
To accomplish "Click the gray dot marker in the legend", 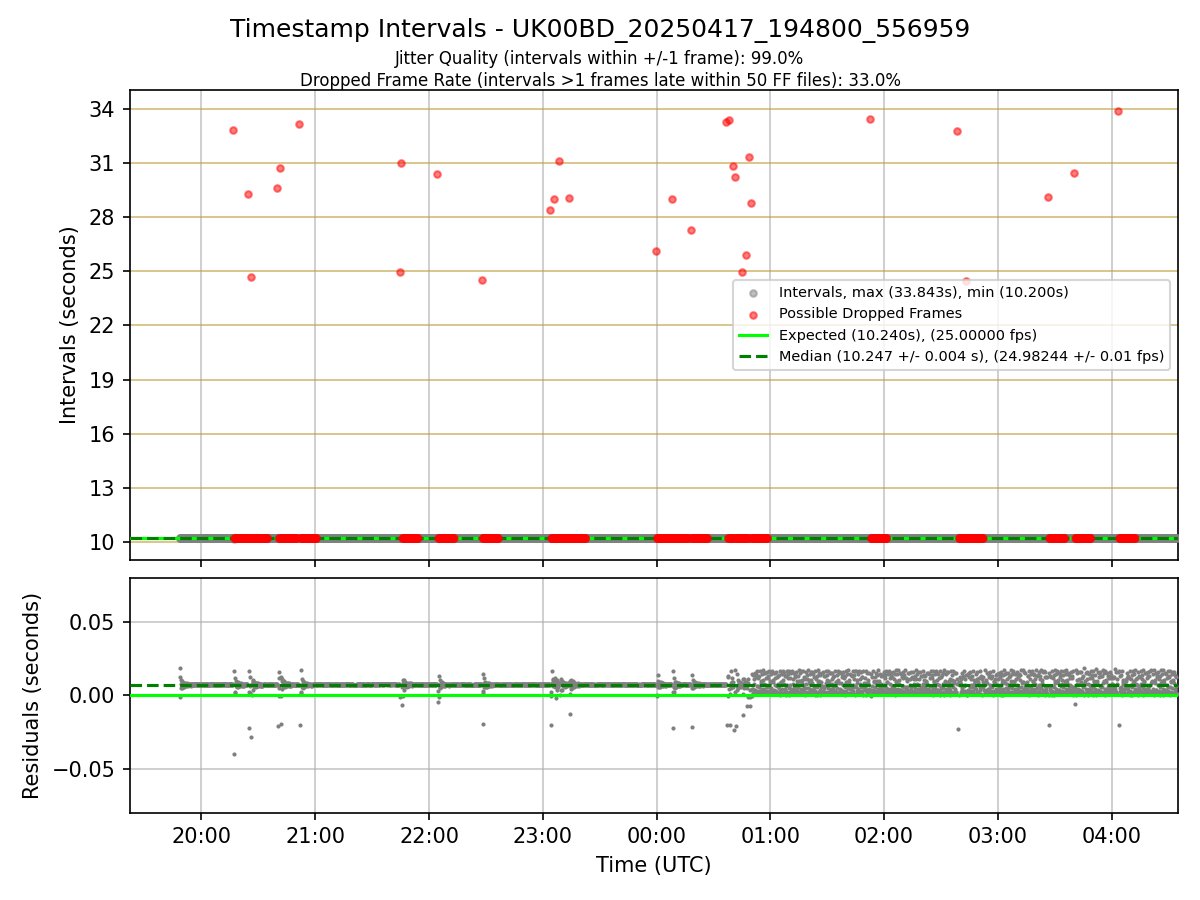I will [x=754, y=293].
